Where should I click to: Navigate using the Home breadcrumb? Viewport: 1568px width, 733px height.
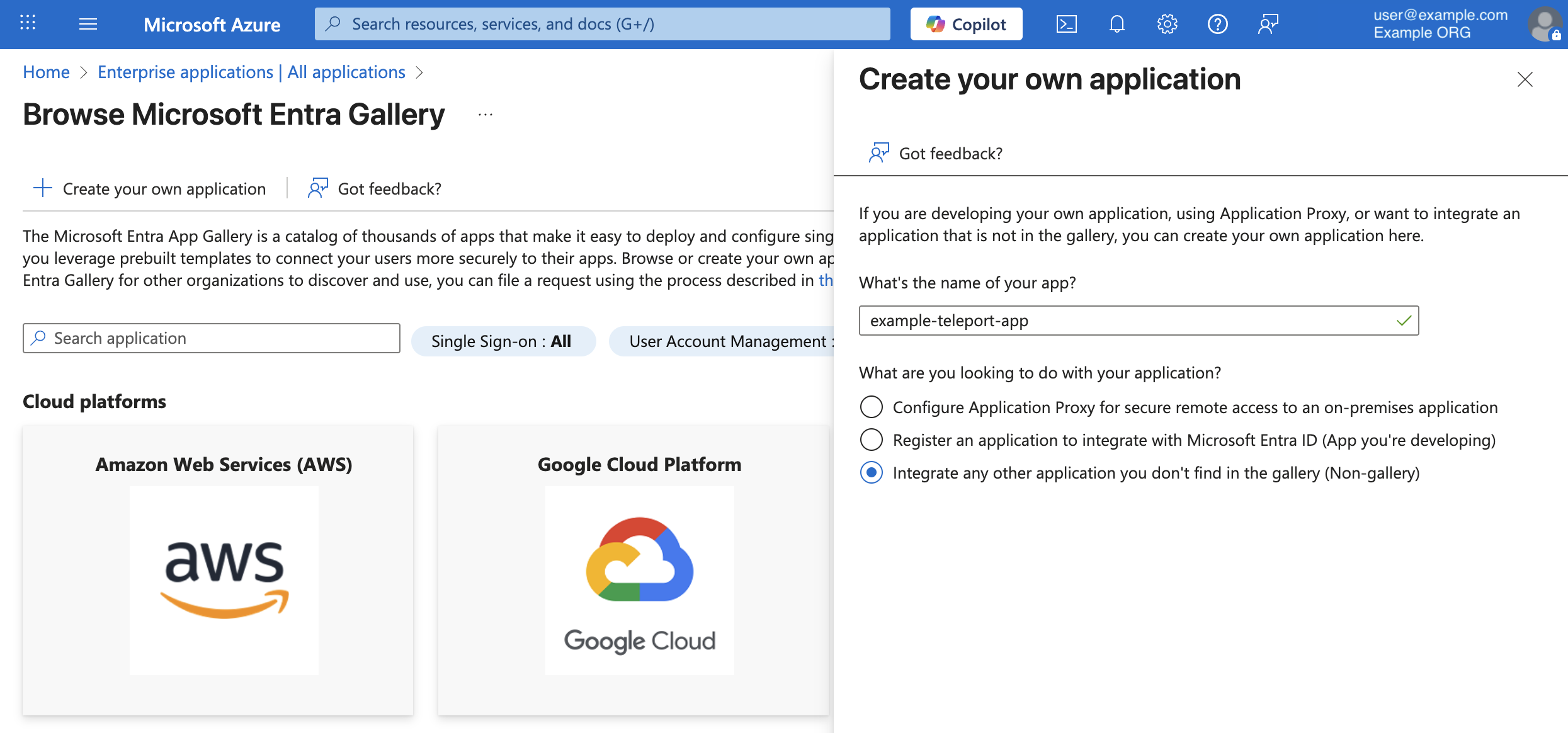[x=45, y=72]
